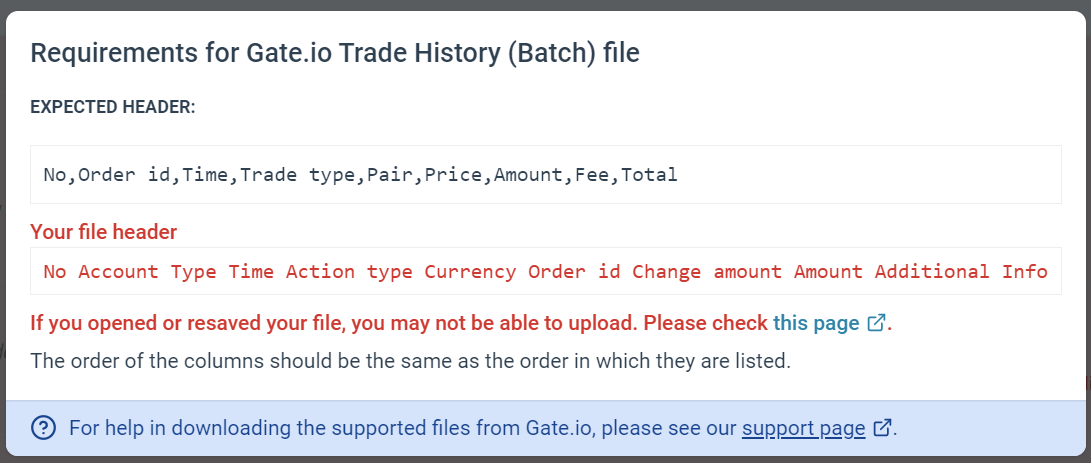Click the column order note text
1091x463 pixels.
click(x=411, y=361)
